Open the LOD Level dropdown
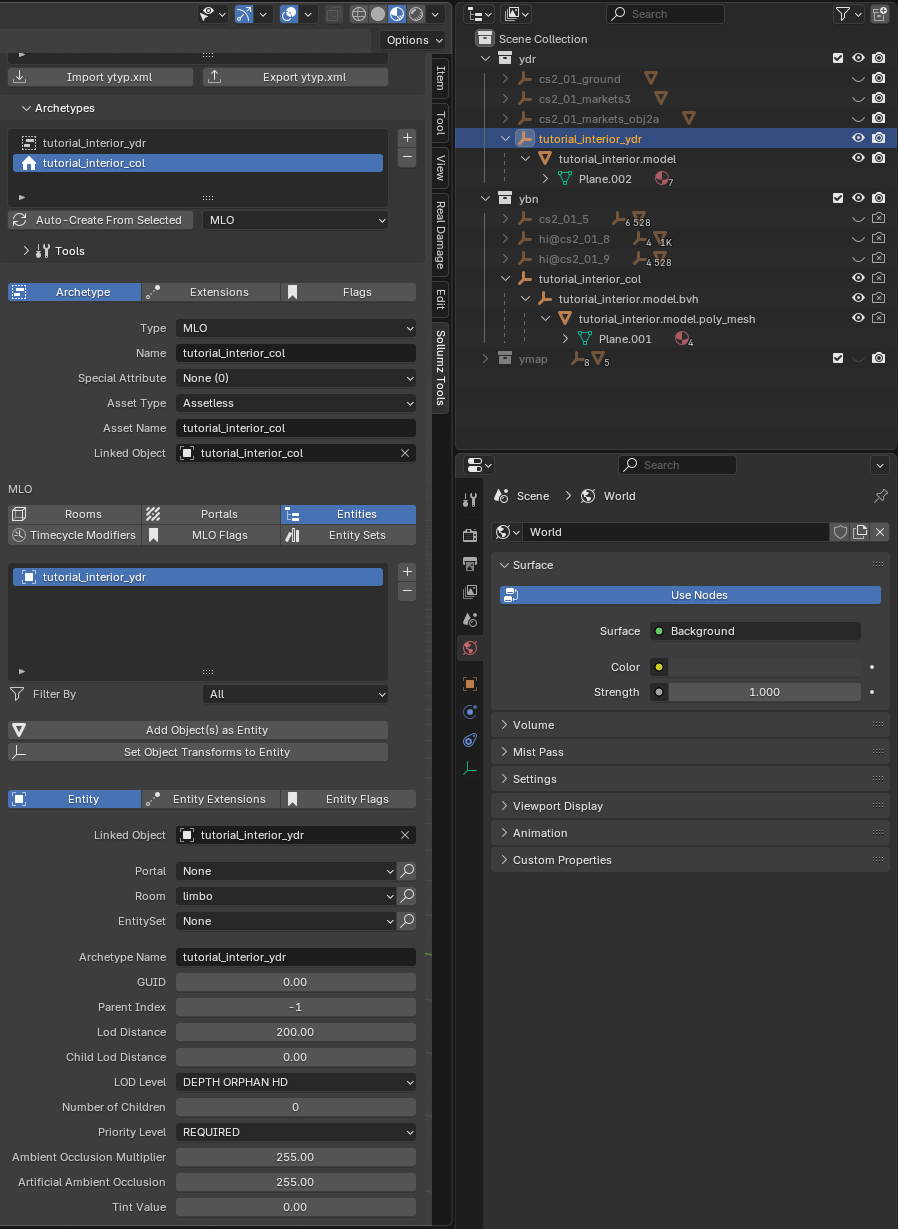898x1229 pixels. (296, 1082)
